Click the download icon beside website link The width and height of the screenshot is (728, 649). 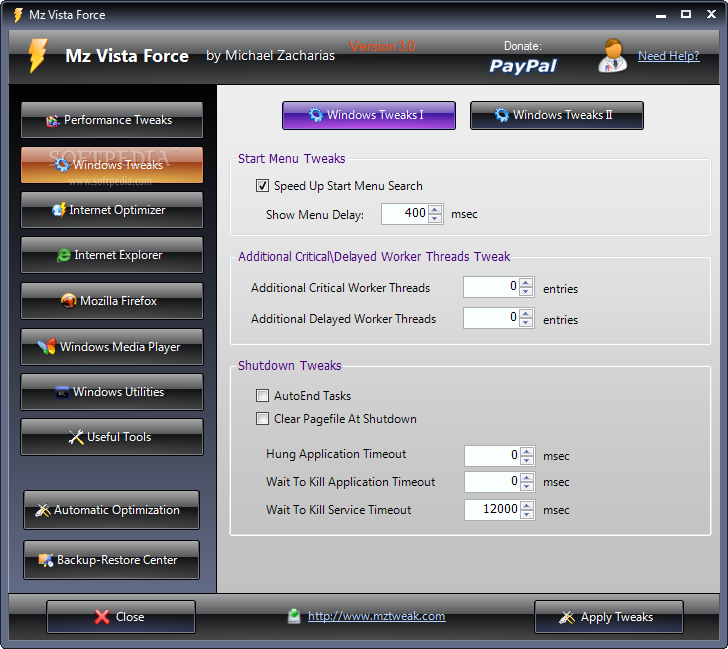(x=294, y=616)
